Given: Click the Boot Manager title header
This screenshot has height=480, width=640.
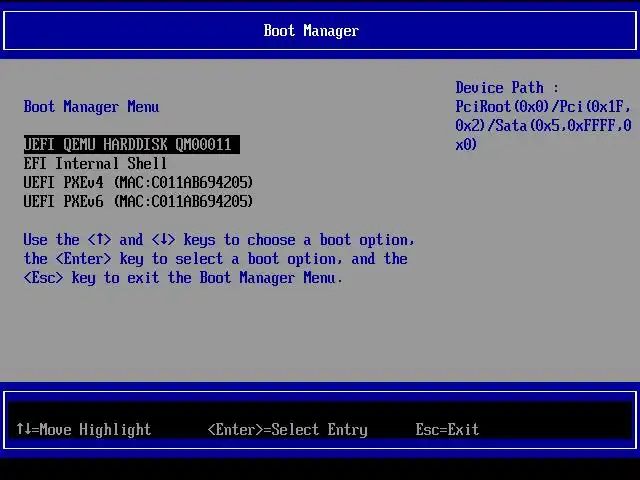Looking at the screenshot, I should [x=311, y=31].
